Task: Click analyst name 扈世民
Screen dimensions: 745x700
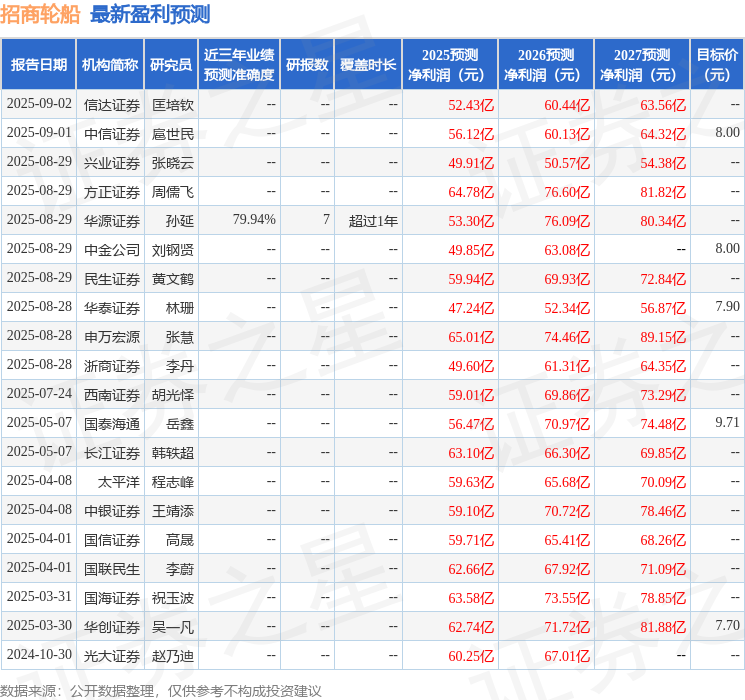Action: [x=173, y=134]
